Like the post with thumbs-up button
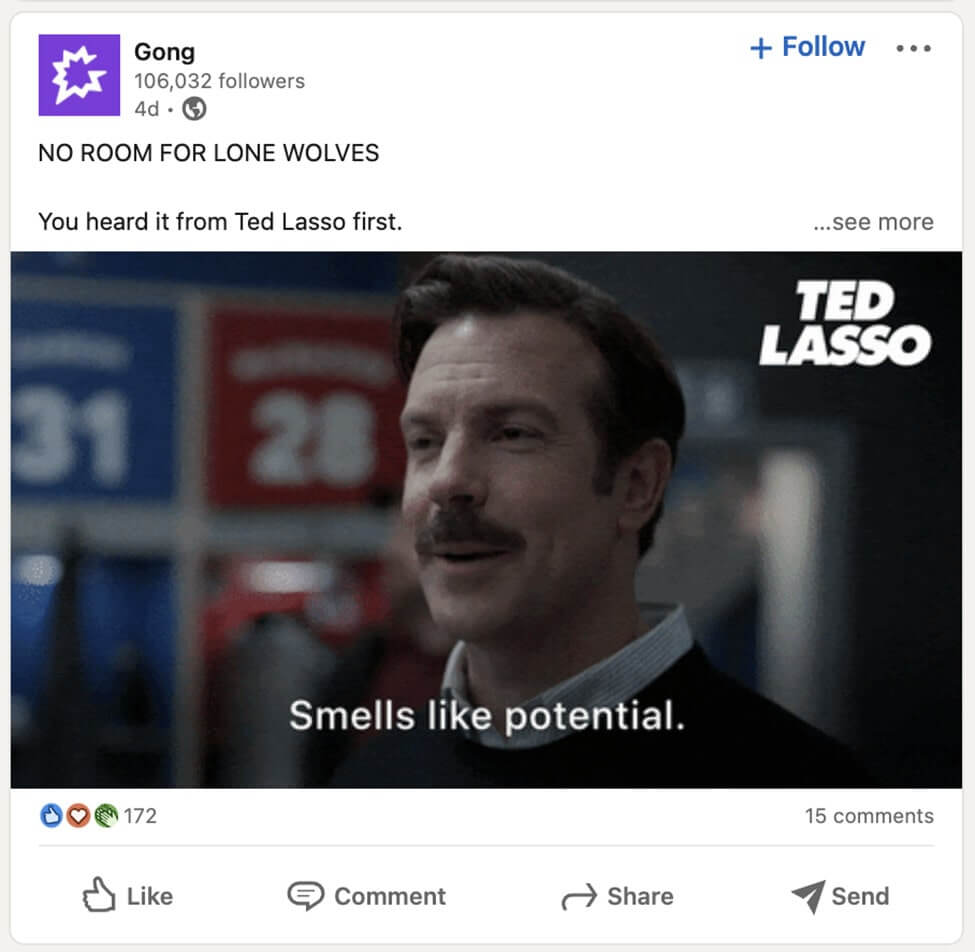 click(128, 895)
